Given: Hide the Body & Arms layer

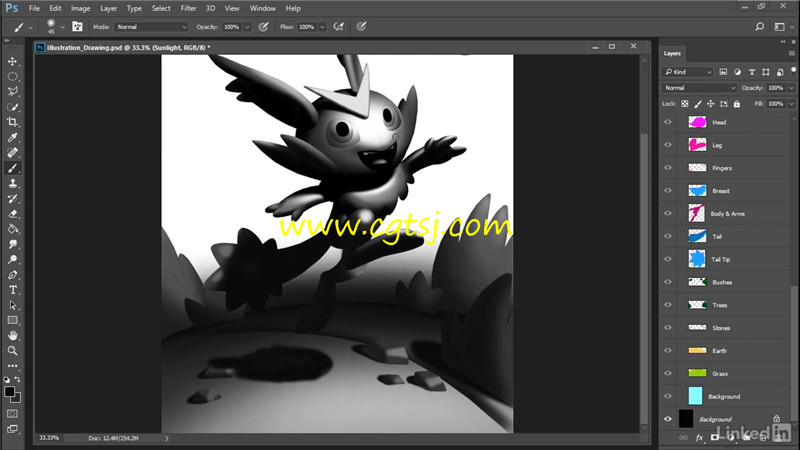Looking at the screenshot, I should (668, 213).
